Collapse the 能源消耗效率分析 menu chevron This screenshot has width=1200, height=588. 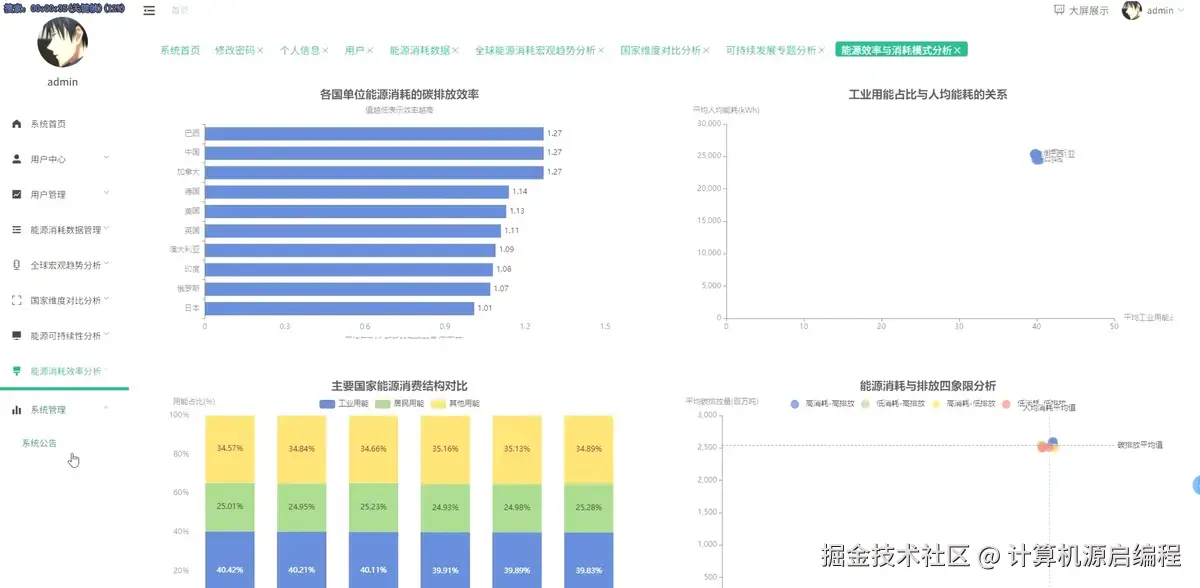[106, 369]
